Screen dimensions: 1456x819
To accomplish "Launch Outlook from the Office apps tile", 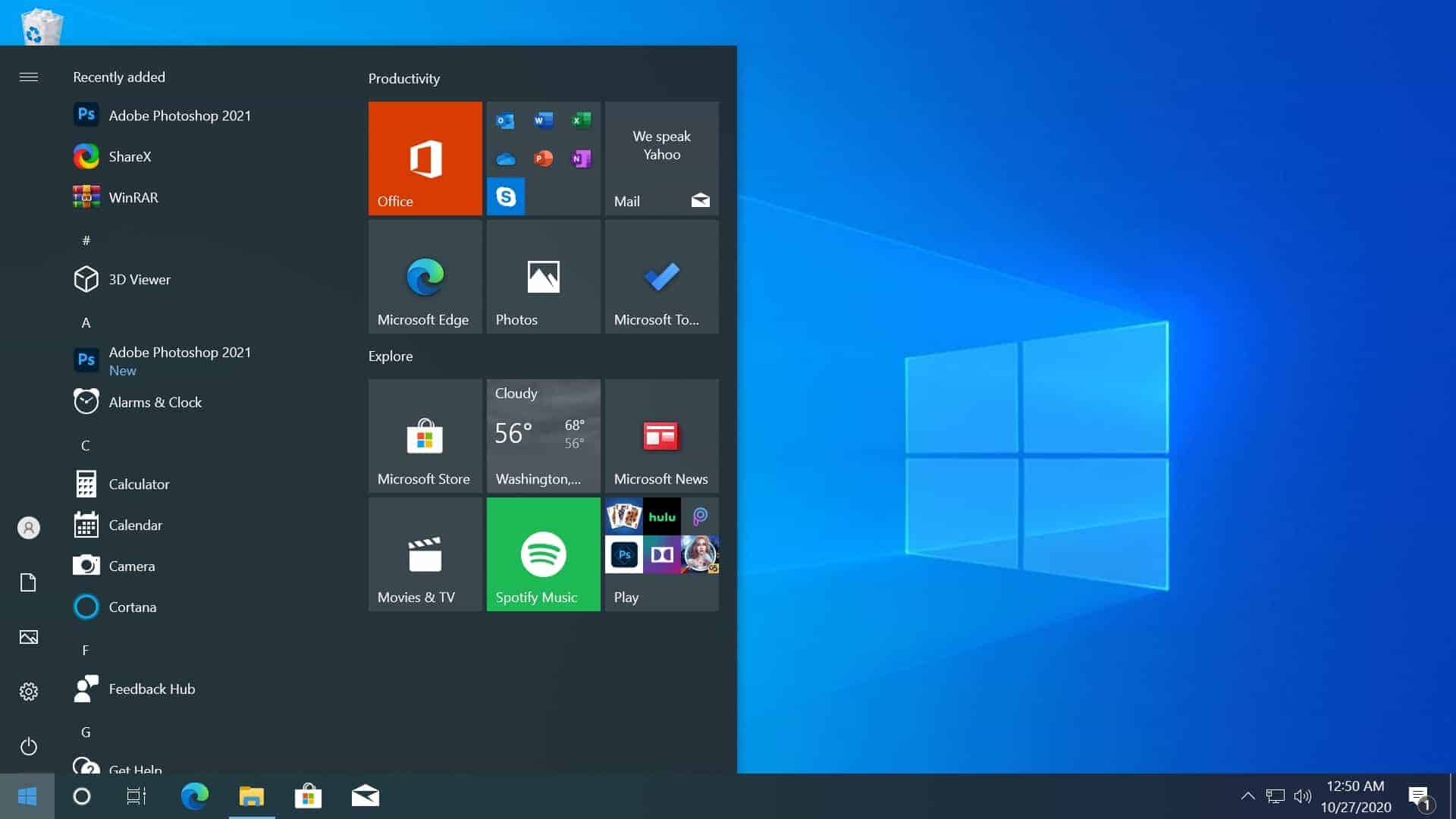I will pos(505,121).
